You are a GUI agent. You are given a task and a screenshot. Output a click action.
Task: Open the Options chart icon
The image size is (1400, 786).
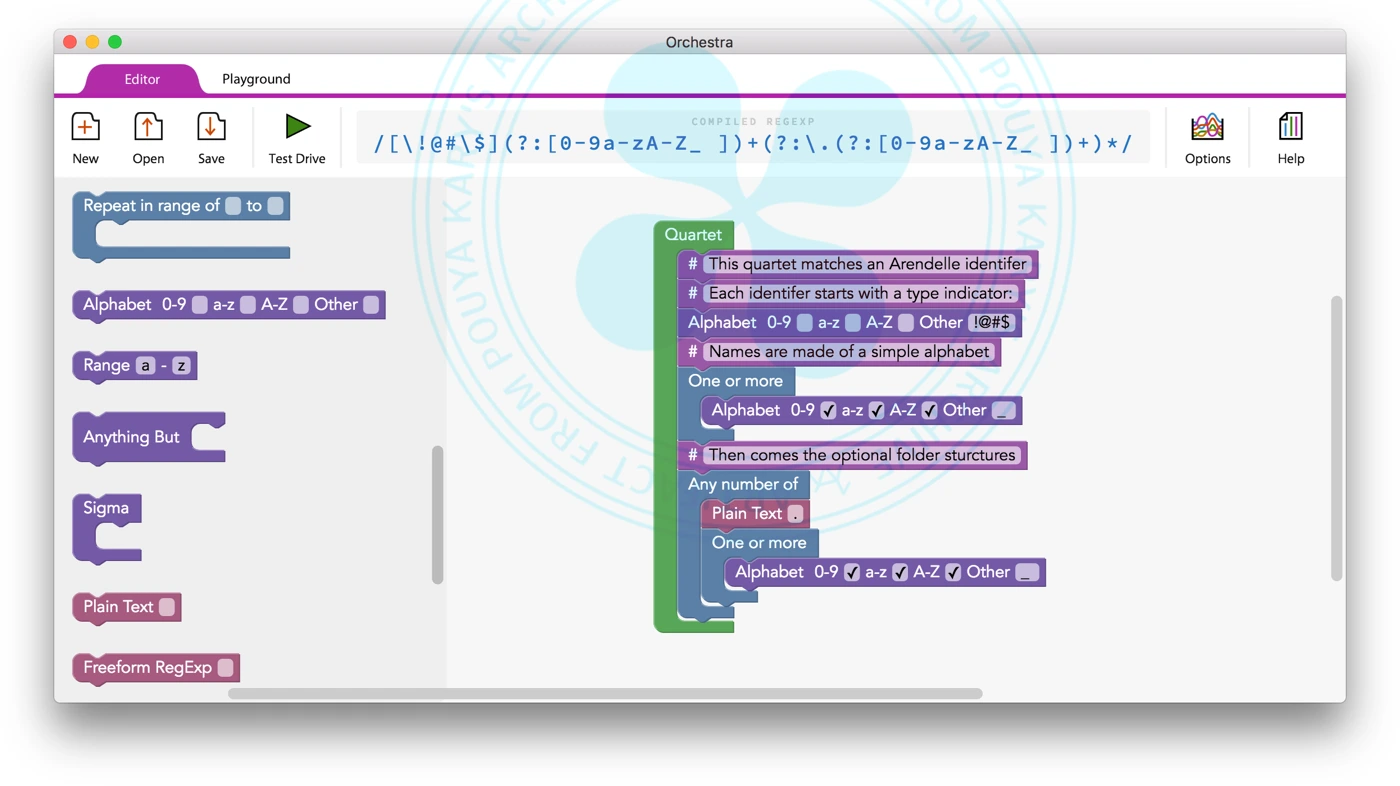coord(1207,128)
